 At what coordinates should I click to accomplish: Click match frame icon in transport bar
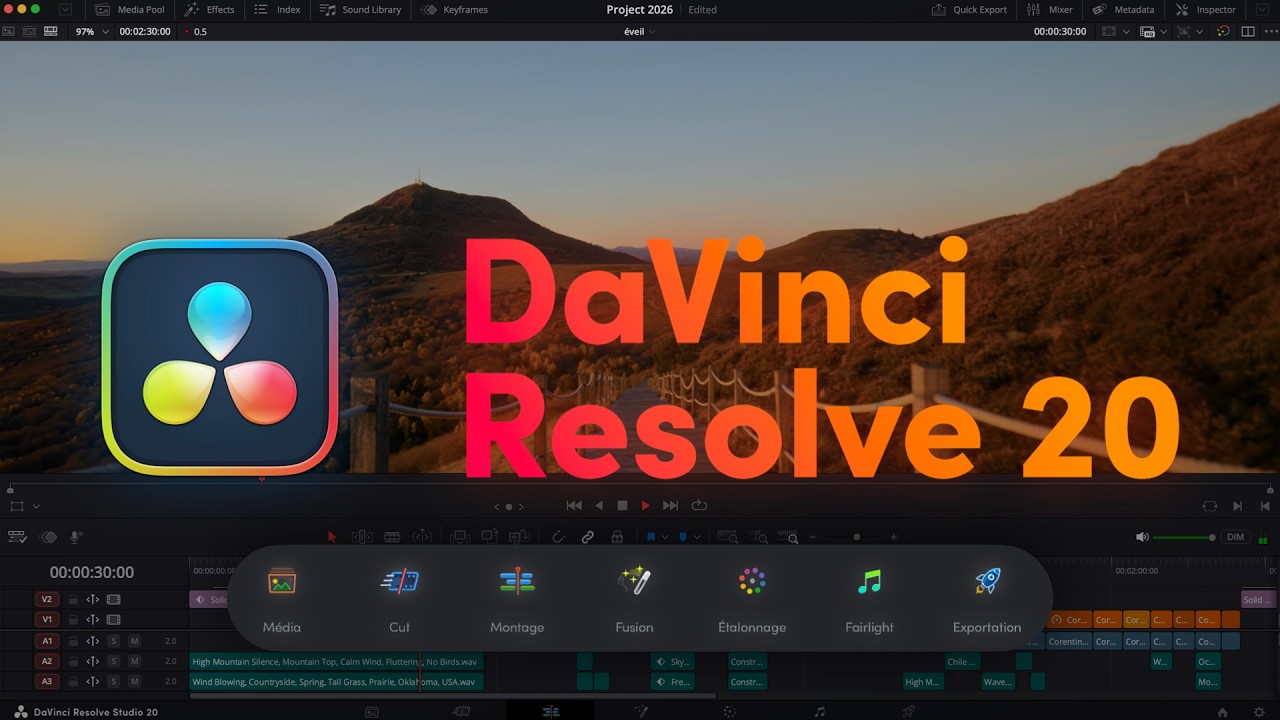[x=1210, y=506]
